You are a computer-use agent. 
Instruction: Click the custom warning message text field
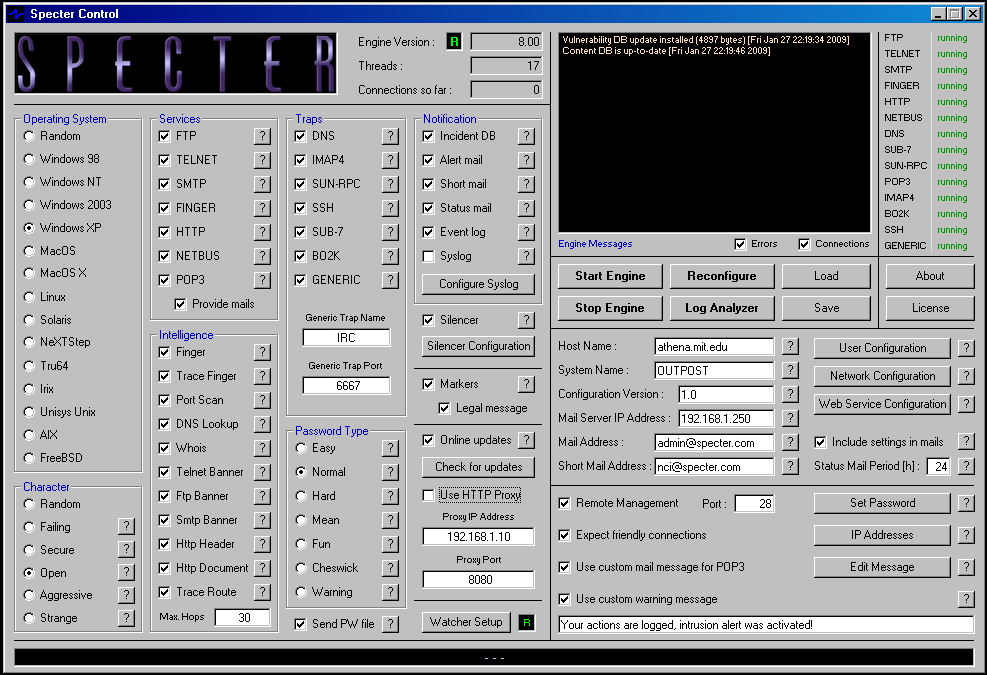point(766,625)
